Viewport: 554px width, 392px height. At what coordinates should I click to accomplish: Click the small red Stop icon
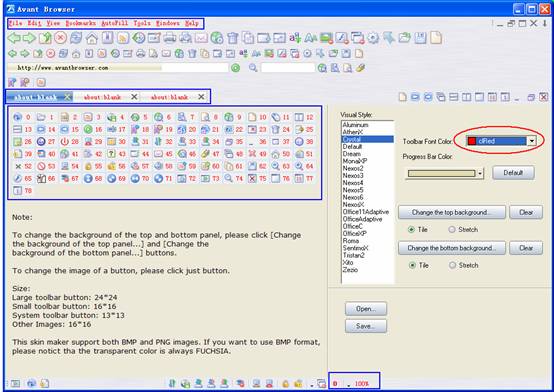[51, 54]
